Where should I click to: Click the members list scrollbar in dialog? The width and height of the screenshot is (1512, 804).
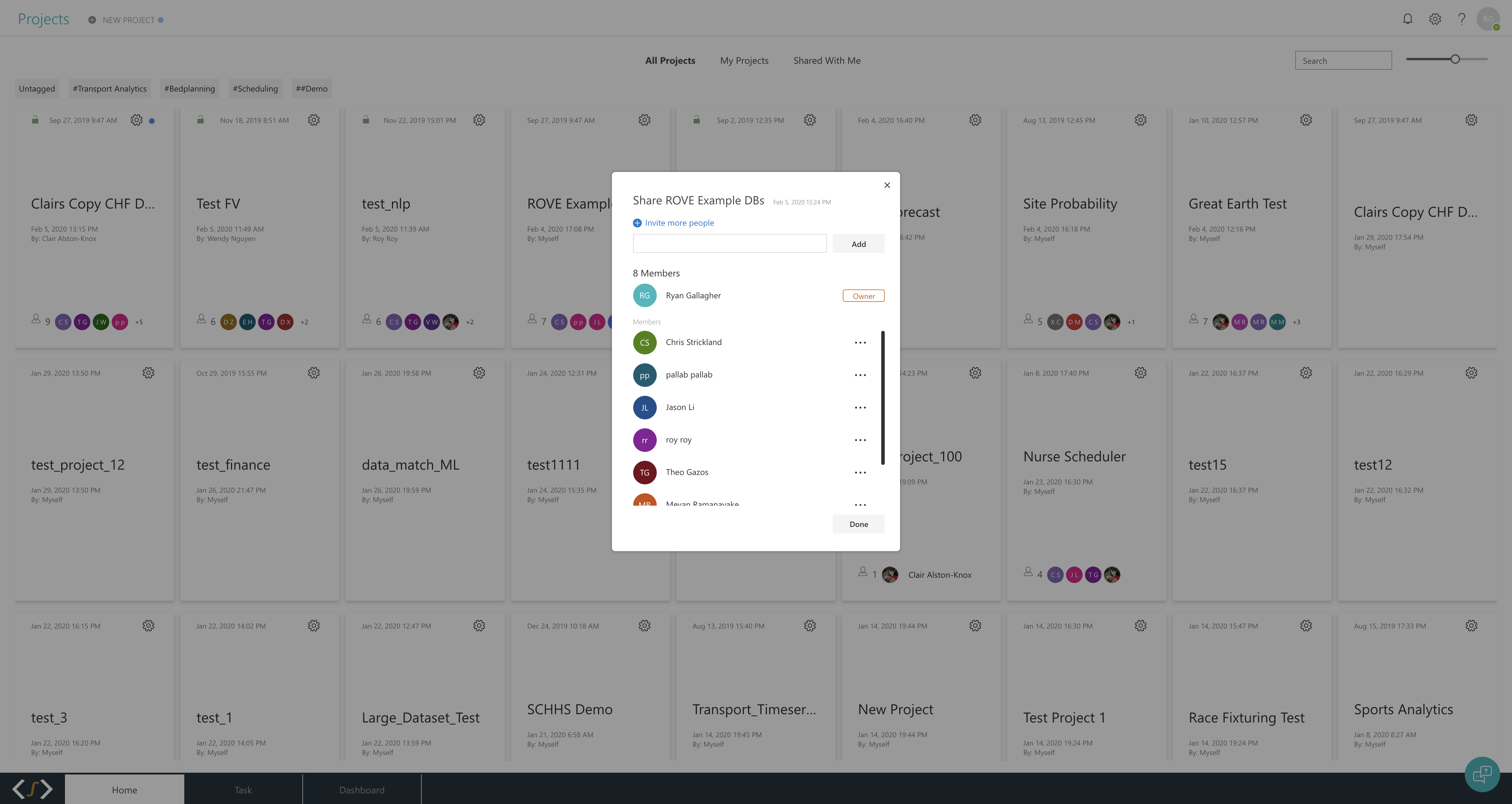coord(883,398)
